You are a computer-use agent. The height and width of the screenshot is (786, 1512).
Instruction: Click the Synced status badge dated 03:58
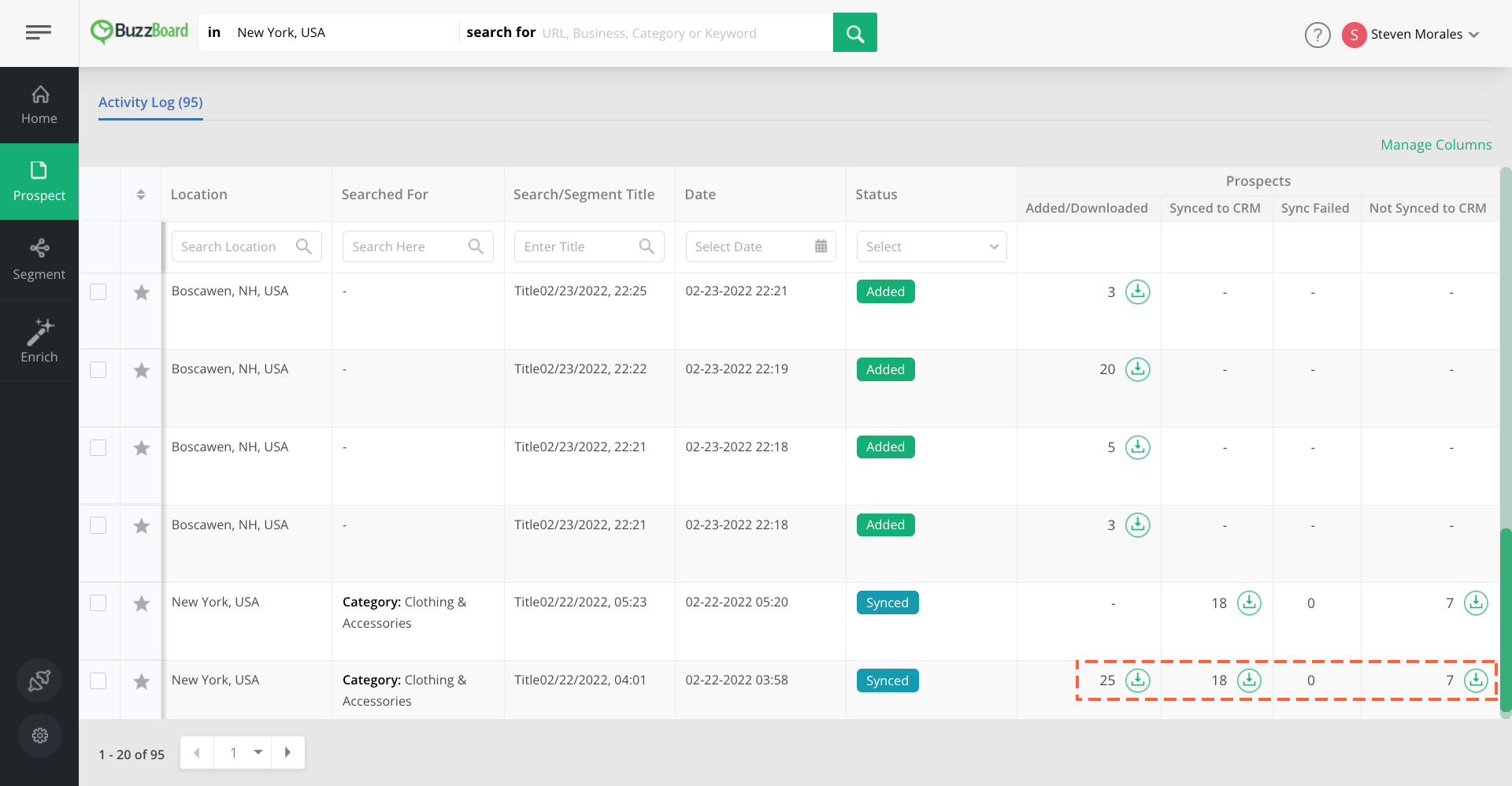(888, 680)
